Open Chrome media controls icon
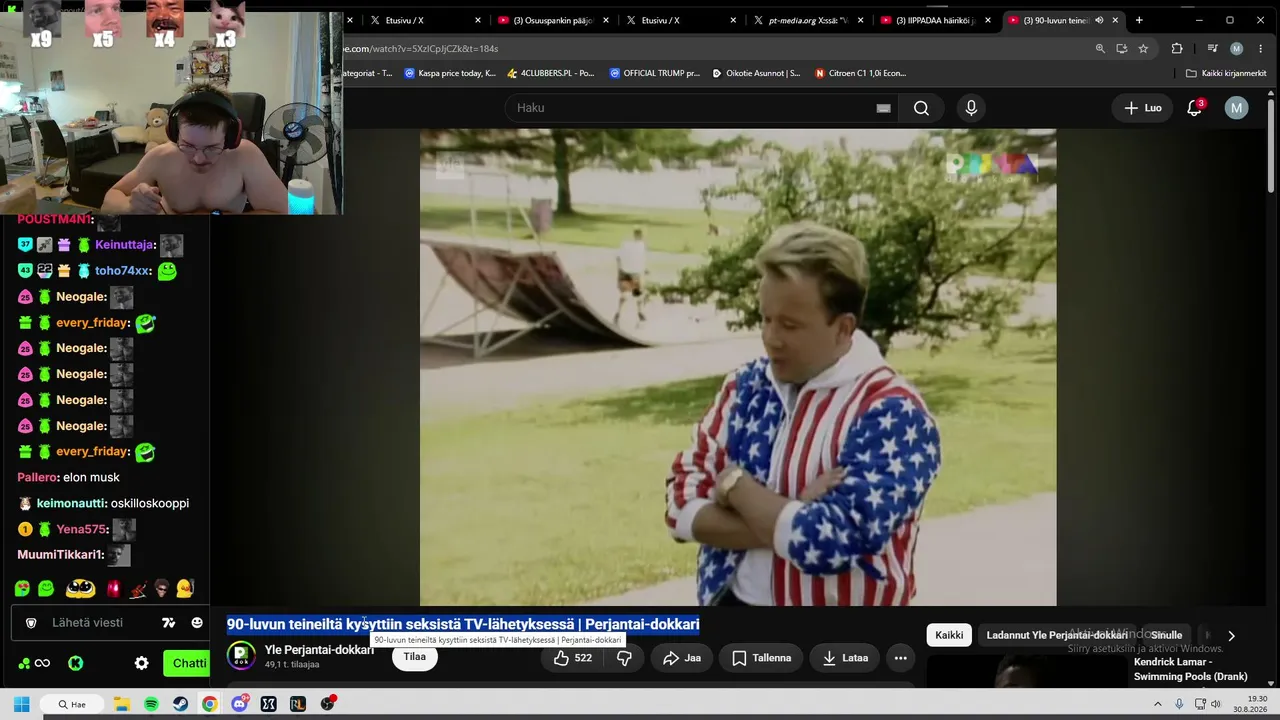Viewport: 1280px width, 720px height. click(x=1212, y=48)
